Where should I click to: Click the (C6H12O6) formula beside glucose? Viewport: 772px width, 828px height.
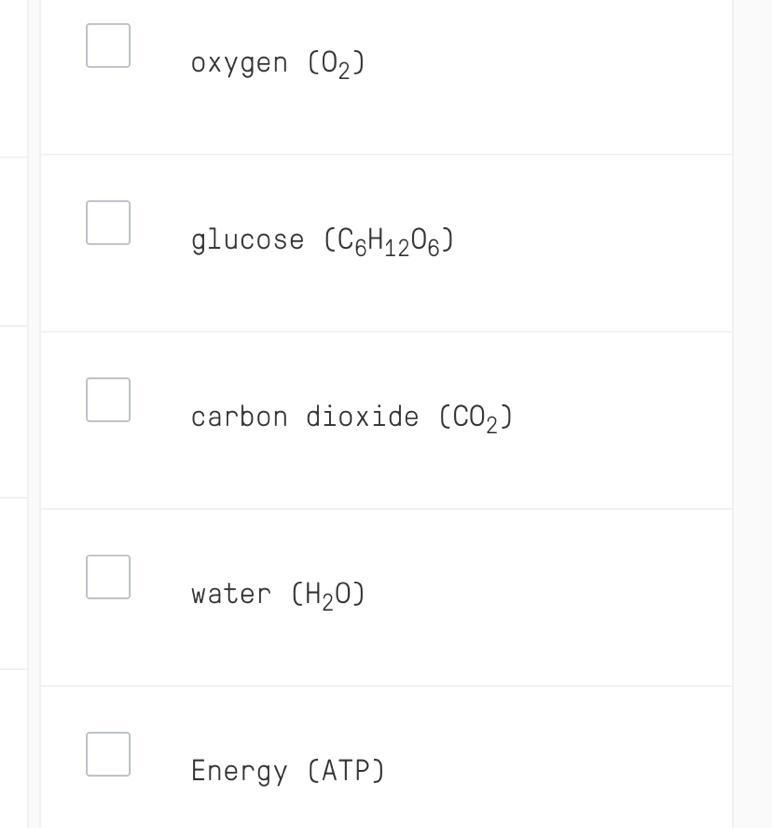(x=389, y=241)
